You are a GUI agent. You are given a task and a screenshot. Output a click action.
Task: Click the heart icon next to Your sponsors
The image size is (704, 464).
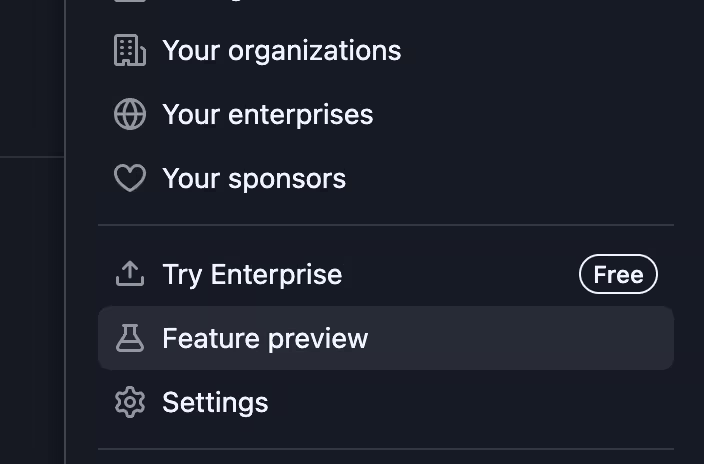pyautogui.click(x=130, y=178)
